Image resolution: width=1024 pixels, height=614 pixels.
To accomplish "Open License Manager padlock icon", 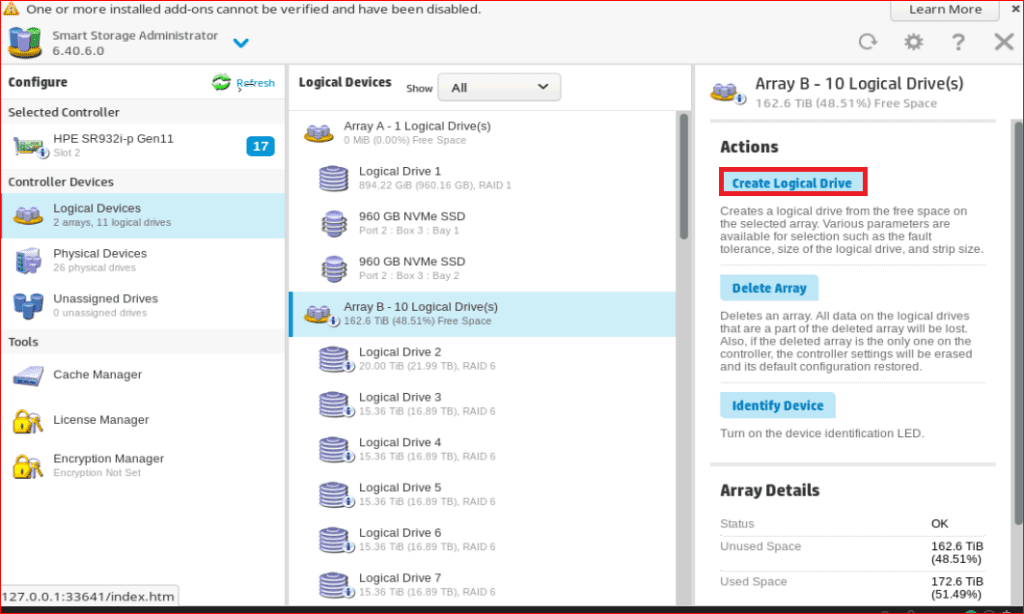I will click(x=28, y=421).
